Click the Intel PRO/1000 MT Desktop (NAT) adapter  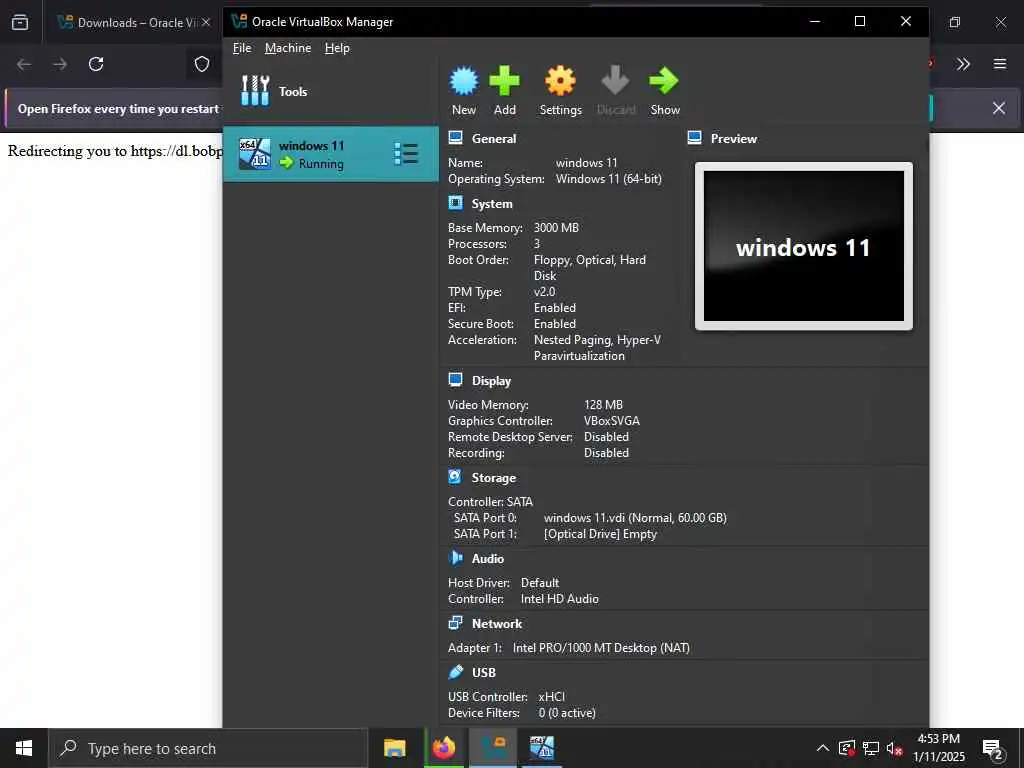pyautogui.click(x=601, y=648)
